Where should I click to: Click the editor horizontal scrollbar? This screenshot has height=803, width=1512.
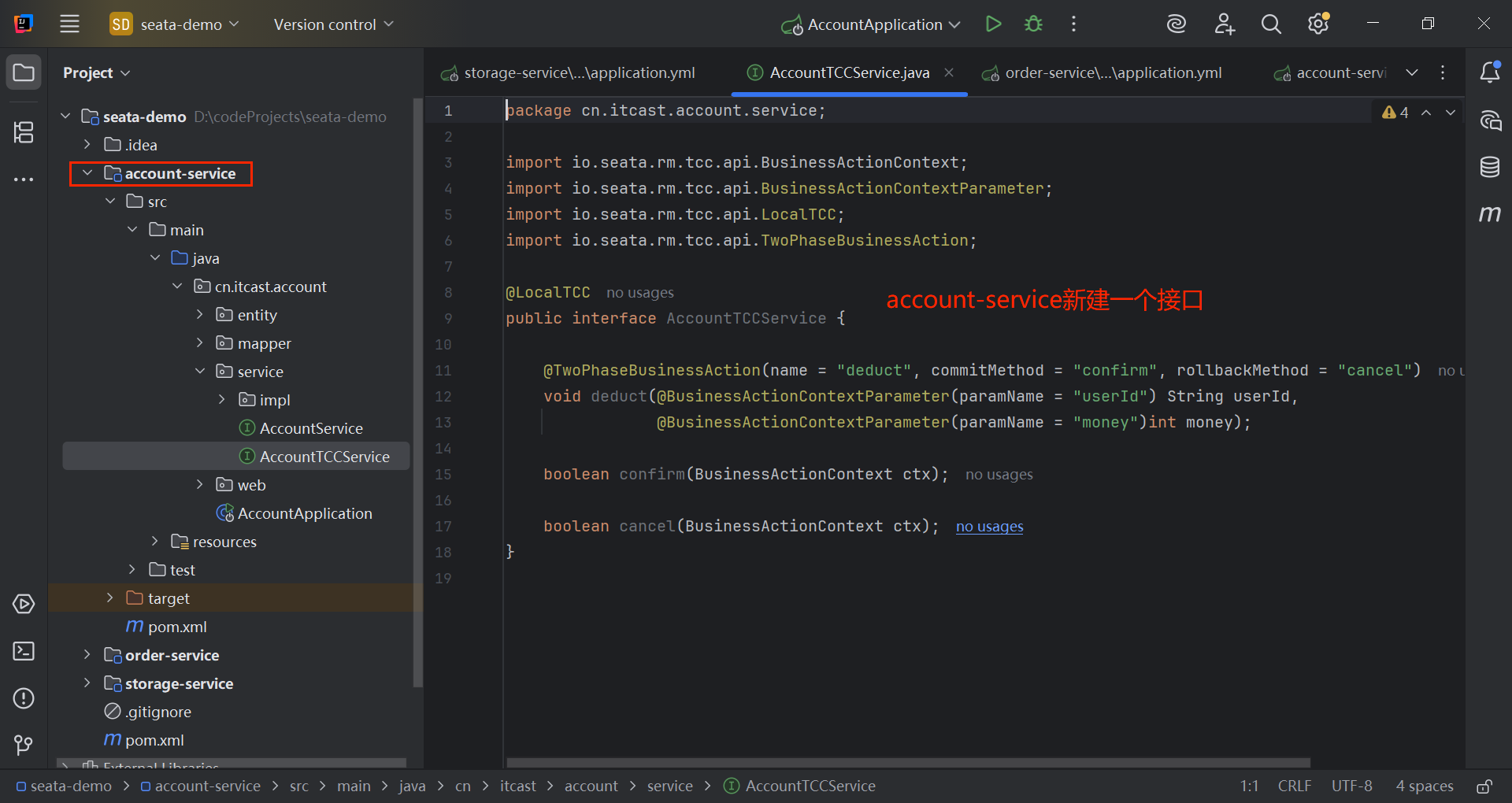tap(908, 762)
